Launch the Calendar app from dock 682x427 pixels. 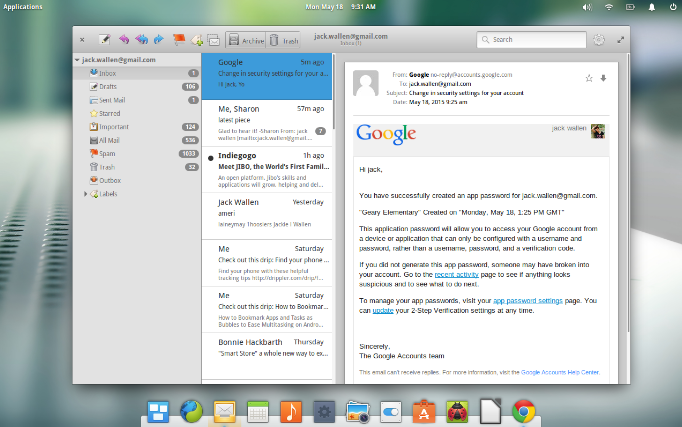pos(257,412)
